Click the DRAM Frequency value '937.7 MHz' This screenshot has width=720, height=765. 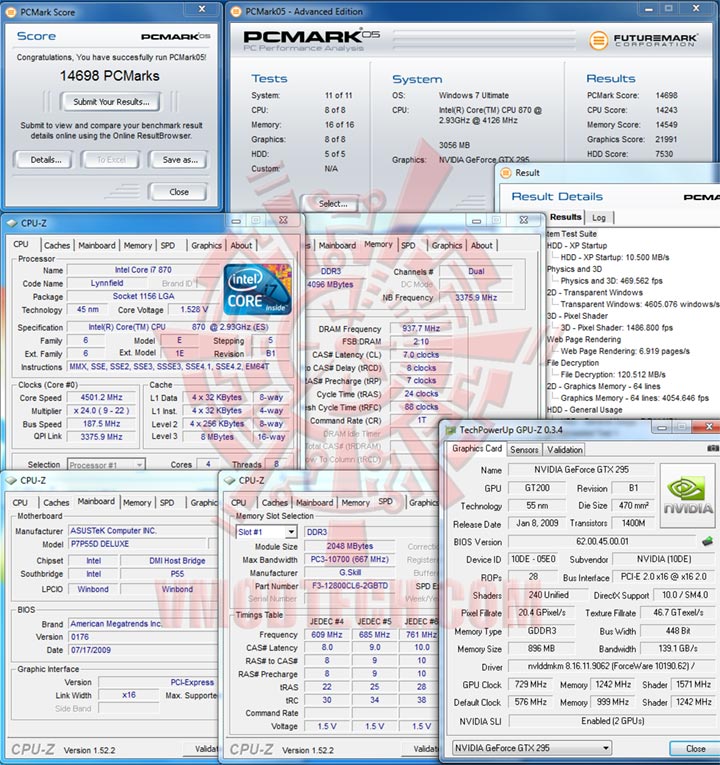pos(421,328)
